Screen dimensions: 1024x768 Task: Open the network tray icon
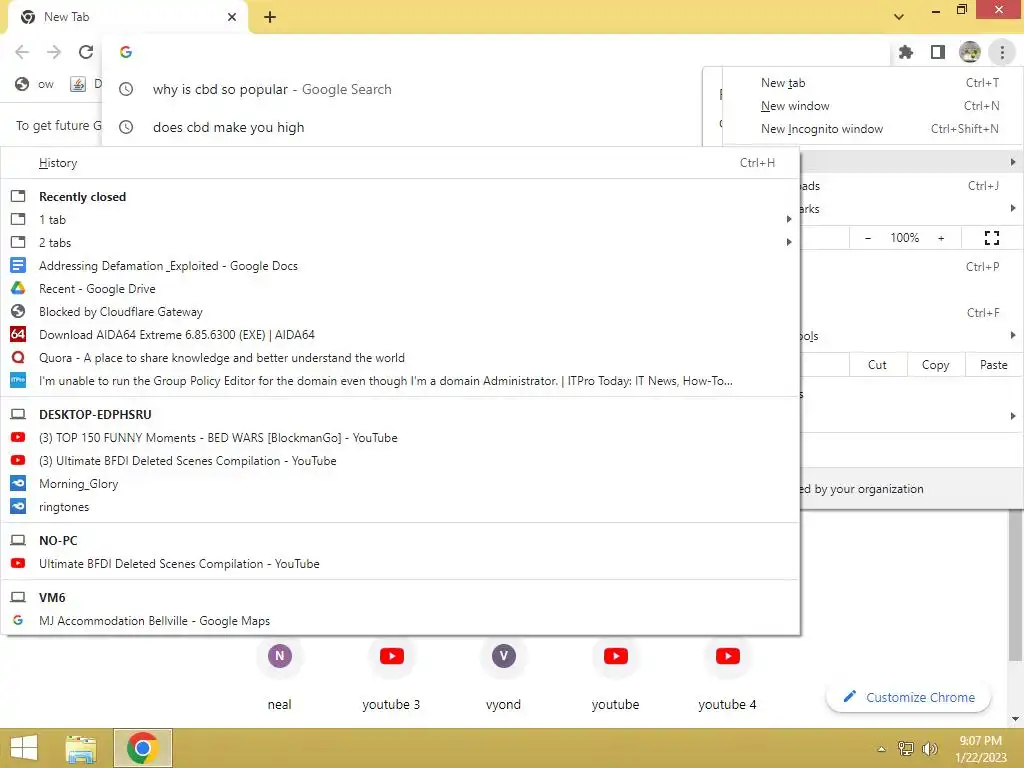(x=906, y=748)
